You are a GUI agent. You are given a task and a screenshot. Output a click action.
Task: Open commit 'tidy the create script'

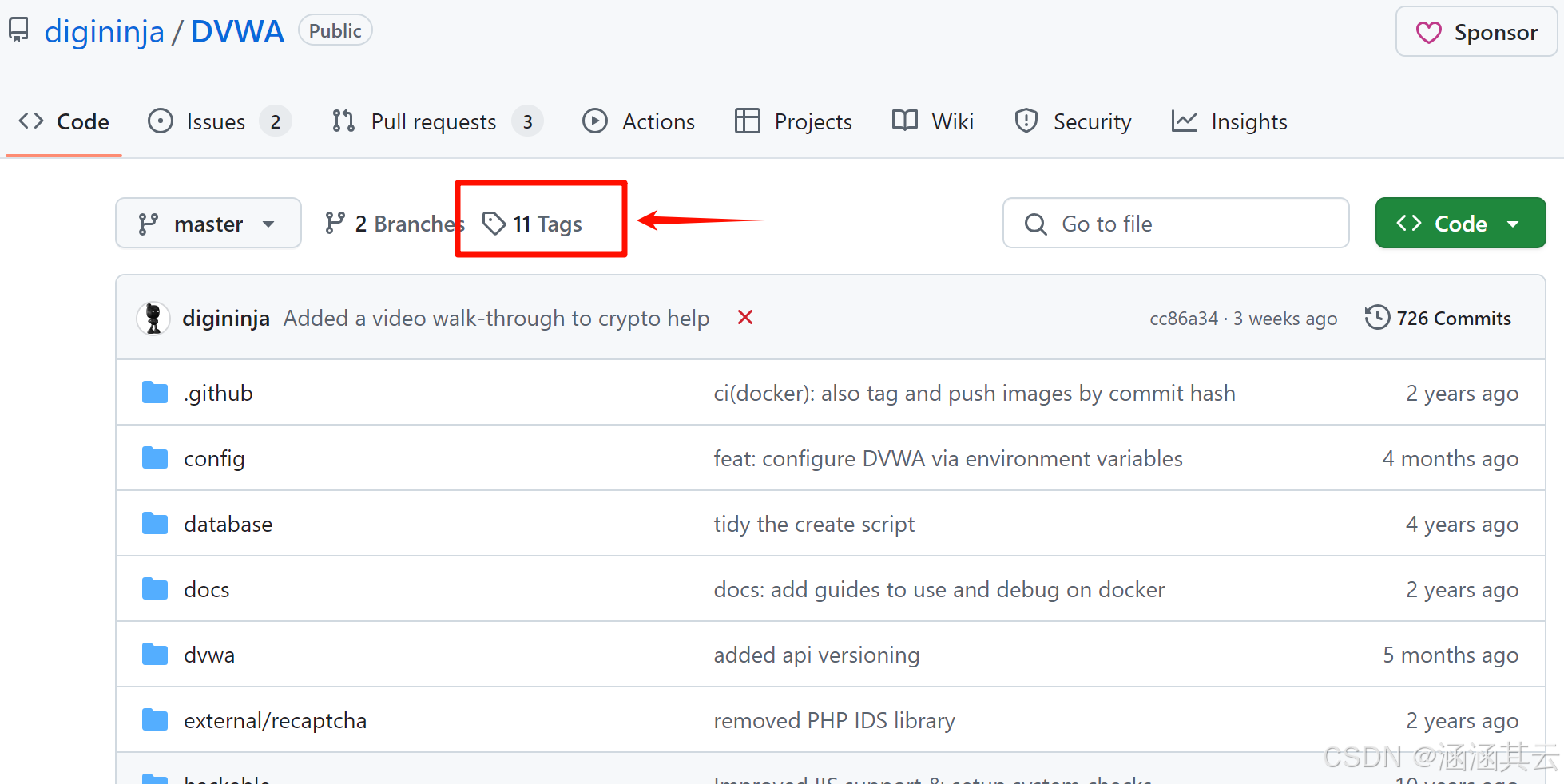coord(814,524)
